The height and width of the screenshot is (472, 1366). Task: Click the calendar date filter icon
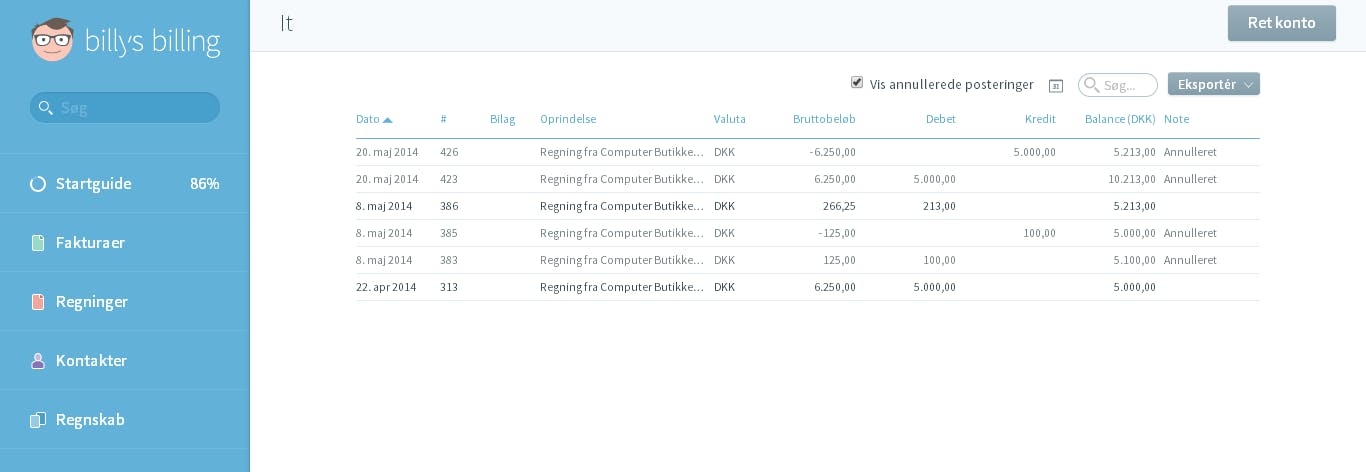click(1055, 86)
